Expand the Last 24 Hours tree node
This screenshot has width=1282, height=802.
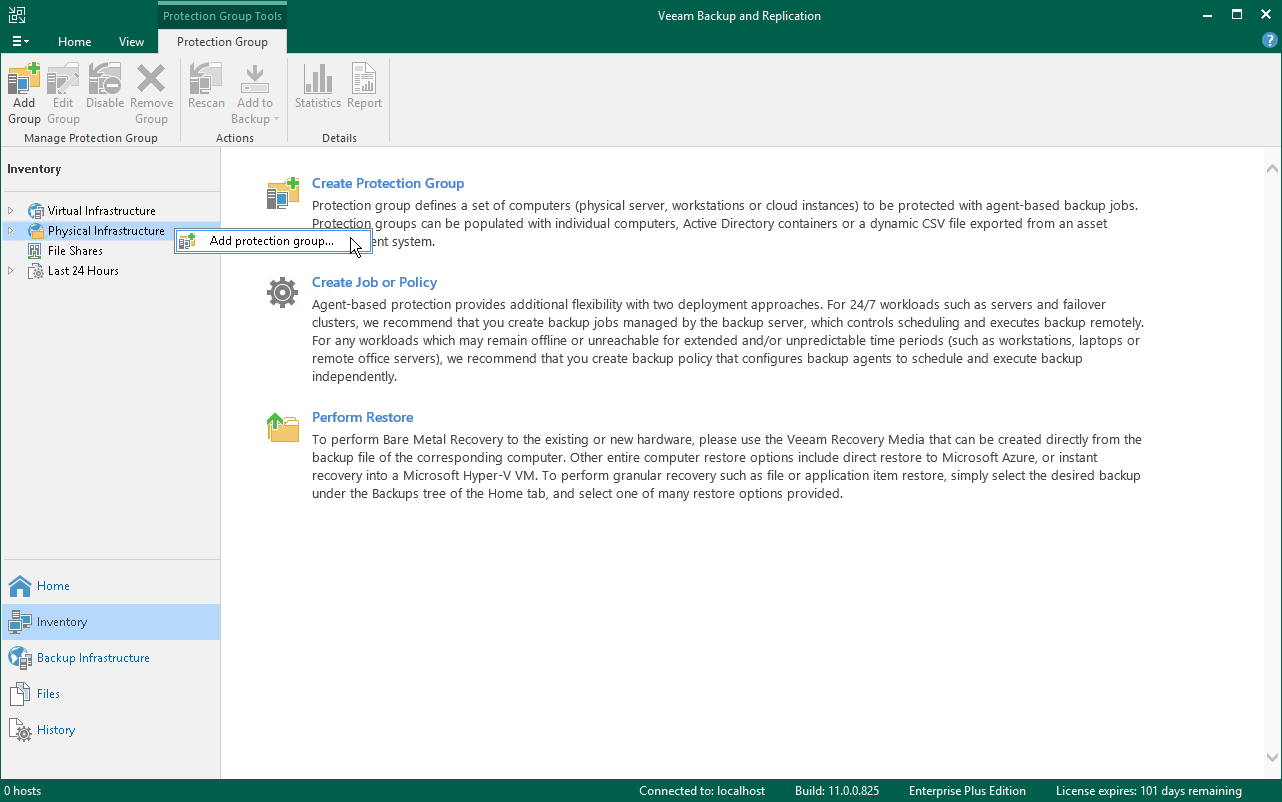coord(11,271)
